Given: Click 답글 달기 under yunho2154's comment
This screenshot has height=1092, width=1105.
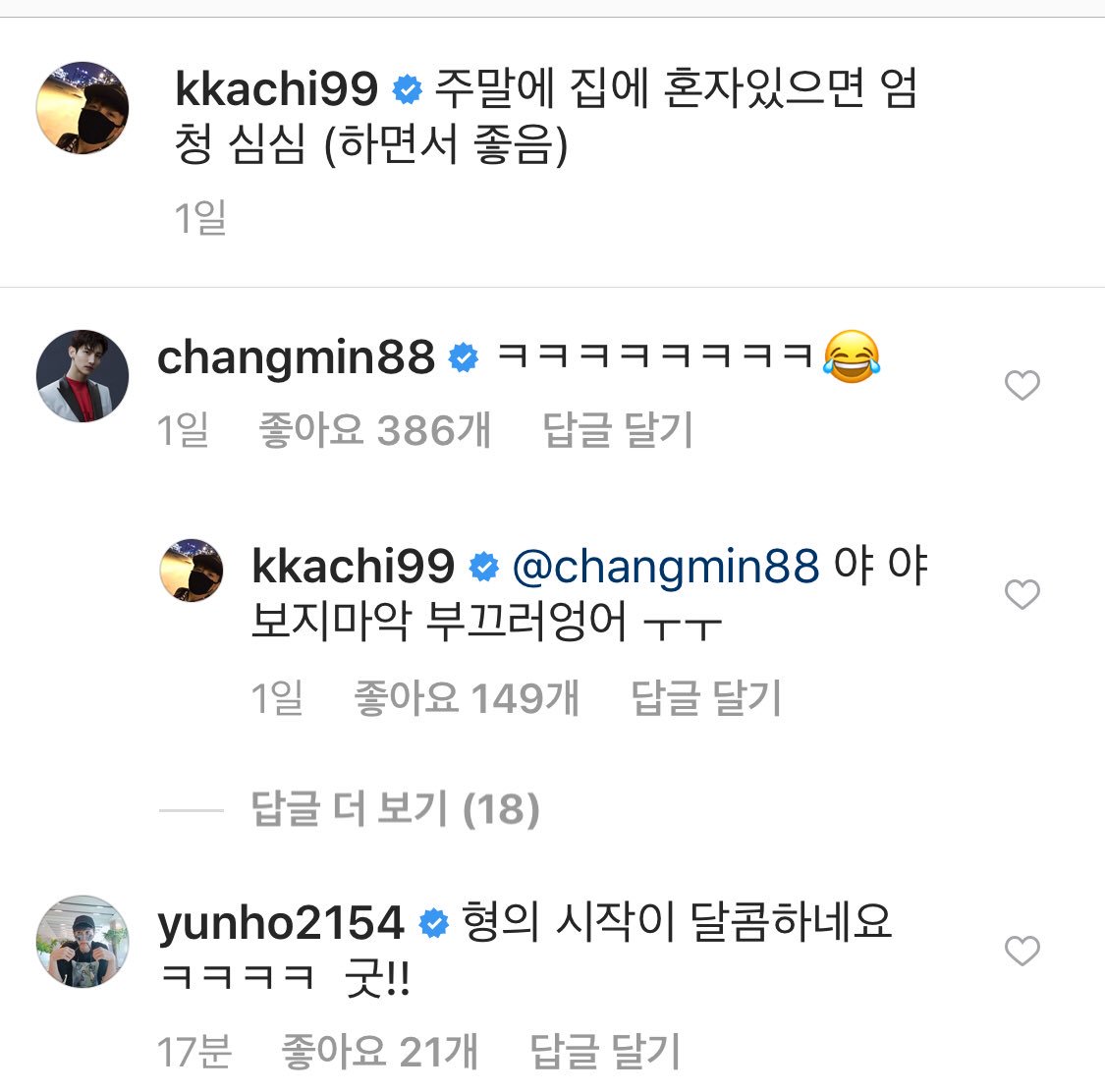Looking at the screenshot, I should pos(605,1051).
